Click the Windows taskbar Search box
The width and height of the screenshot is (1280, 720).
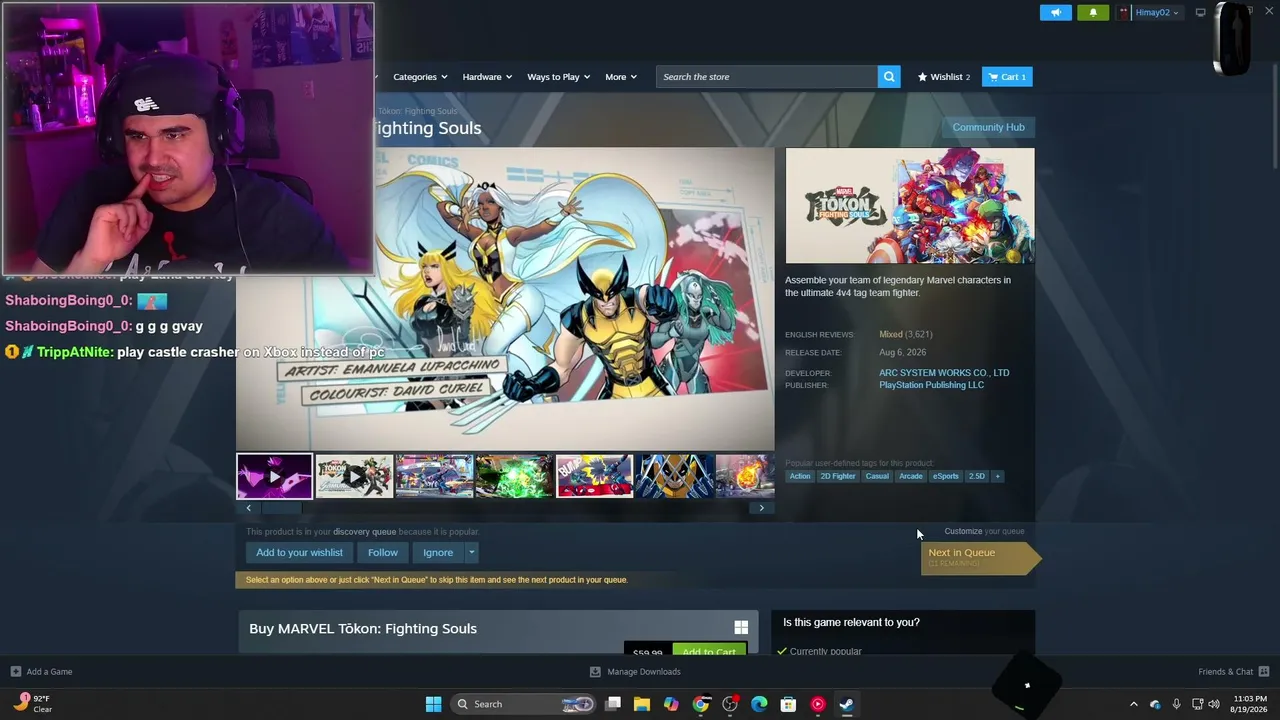point(524,704)
